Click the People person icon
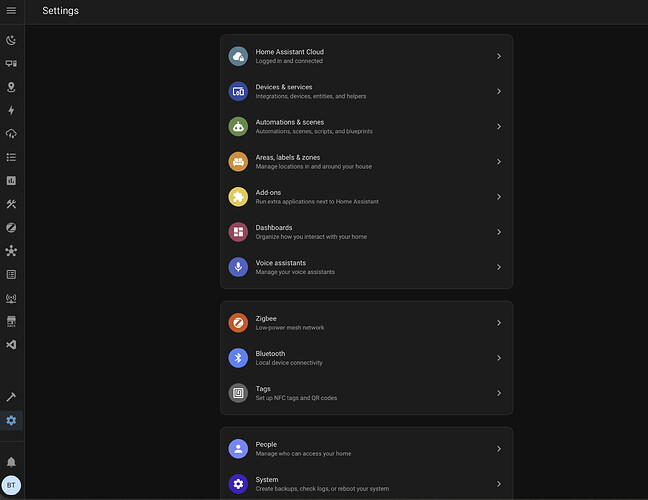 (x=238, y=449)
